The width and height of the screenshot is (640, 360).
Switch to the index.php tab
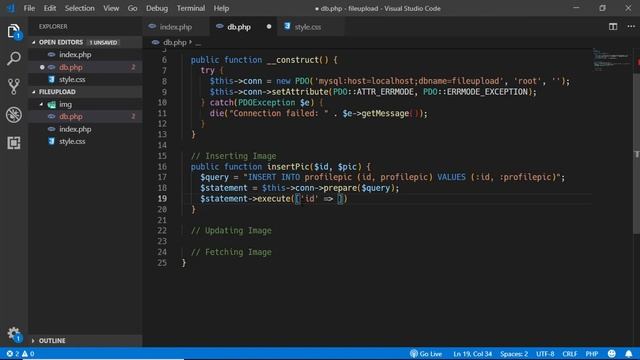pyautogui.click(x=176, y=27)
